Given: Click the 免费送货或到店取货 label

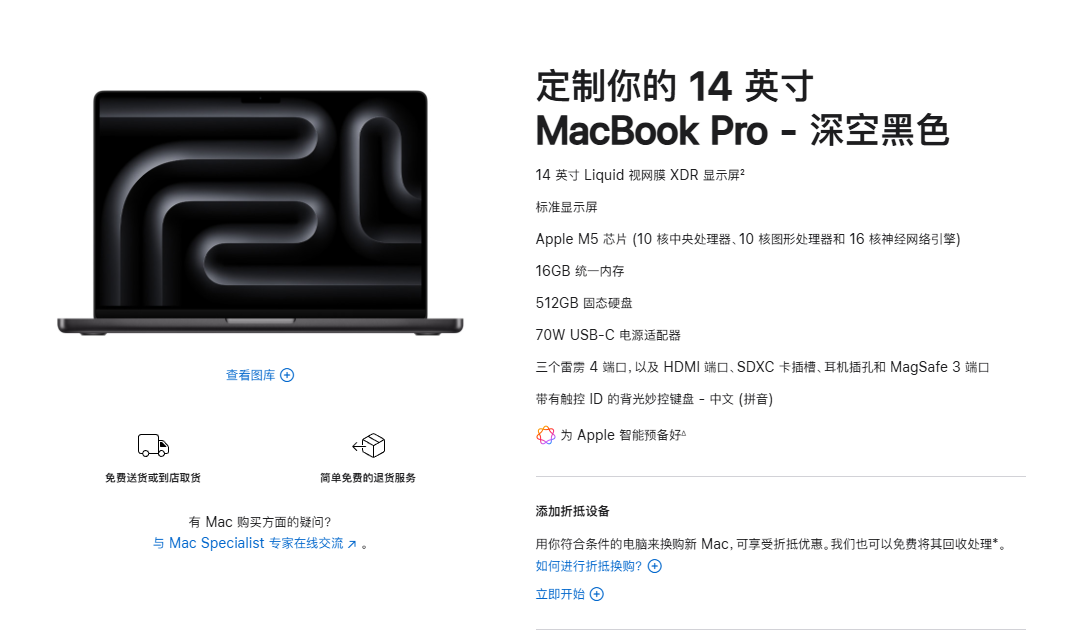Looking at the screenshot, I should tap(153, 478).
